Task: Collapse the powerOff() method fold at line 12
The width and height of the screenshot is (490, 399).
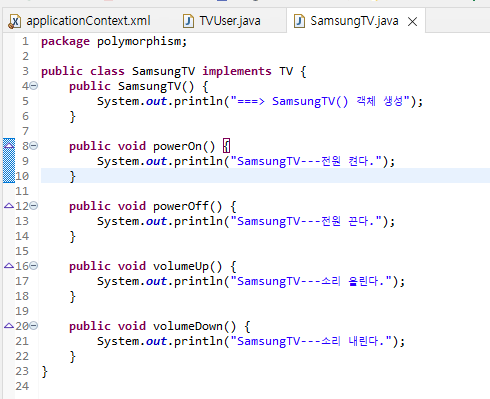Action: (34, 206)
